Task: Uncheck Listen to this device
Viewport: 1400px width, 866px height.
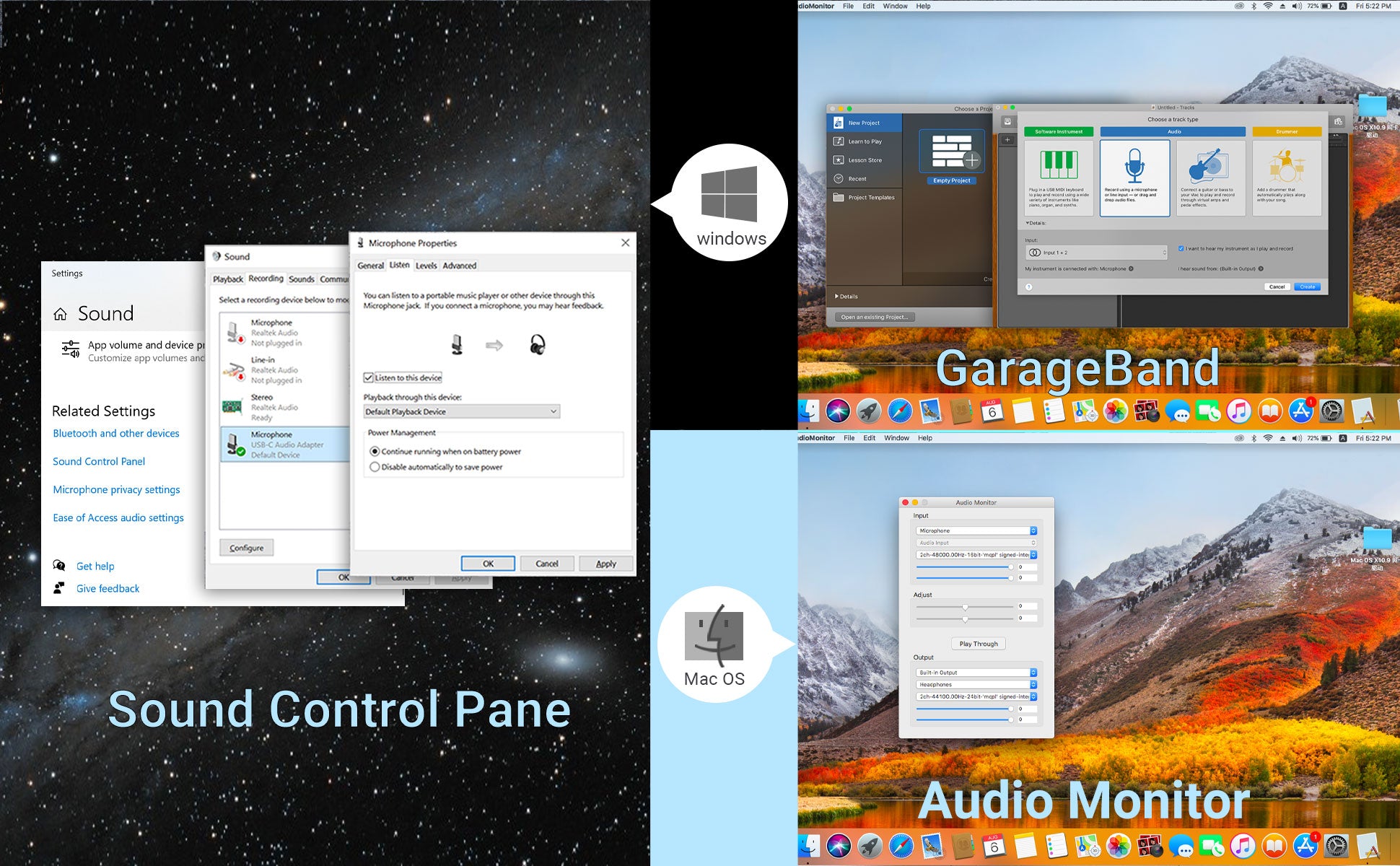Action: point(369,377)
